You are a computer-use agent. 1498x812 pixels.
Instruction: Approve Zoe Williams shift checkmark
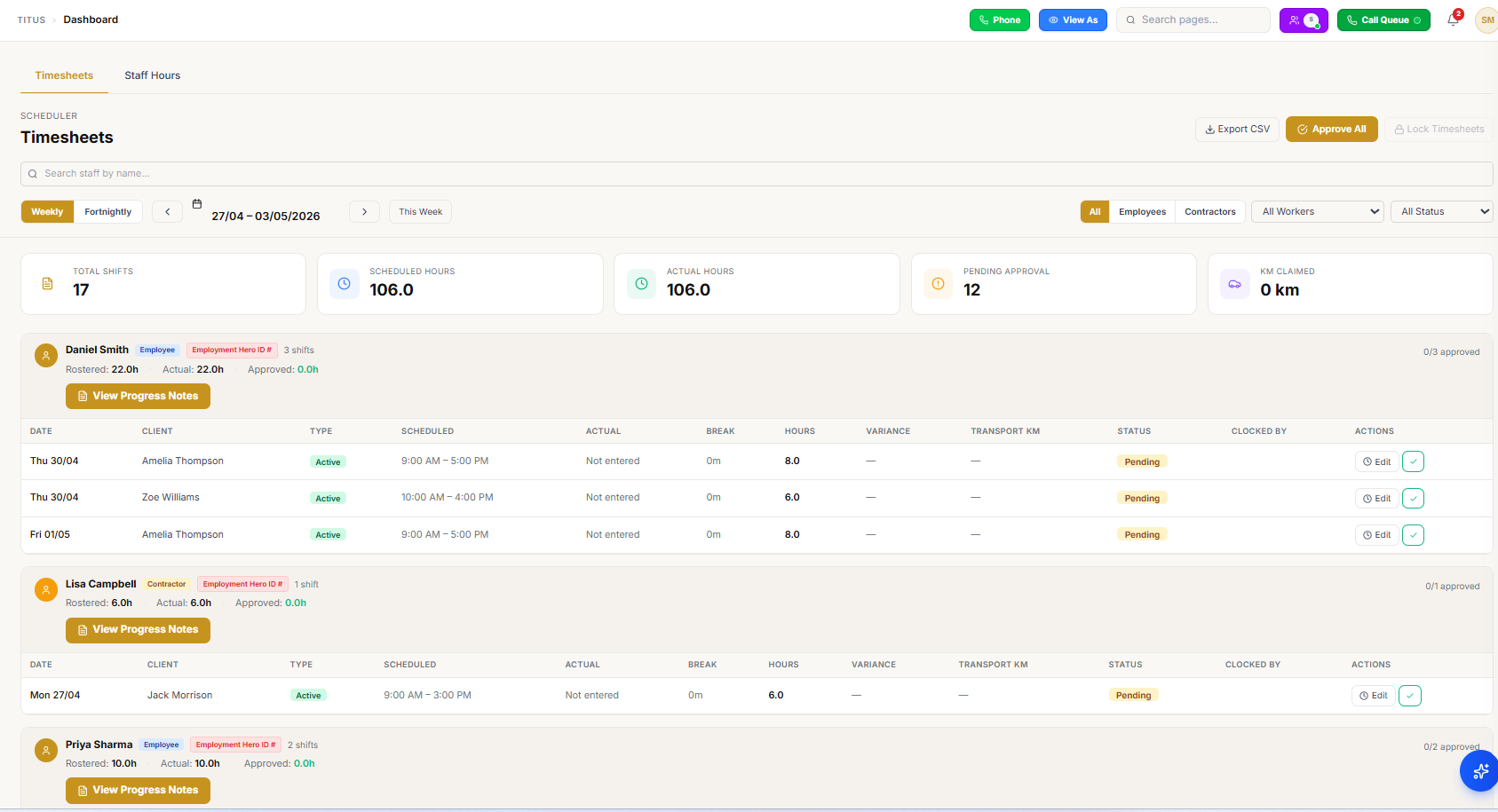(1413, 499)
